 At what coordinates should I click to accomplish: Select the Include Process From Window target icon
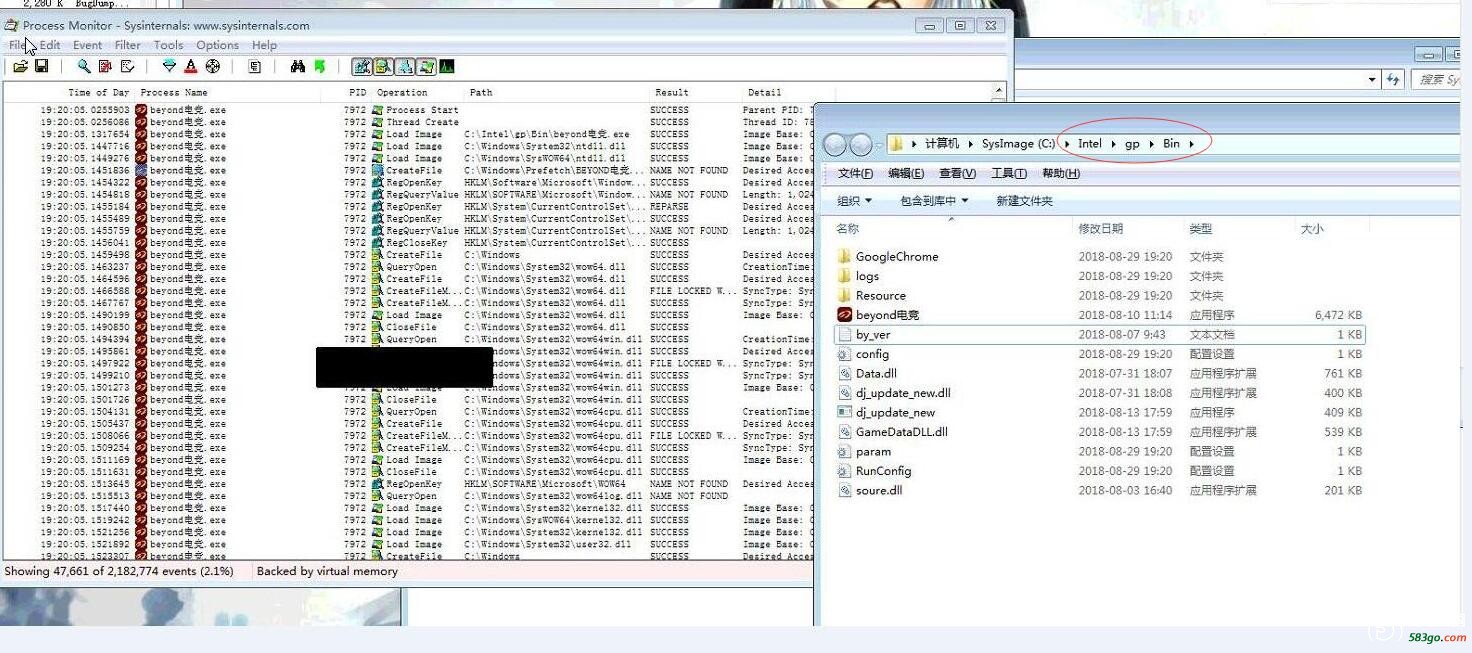coord(213,67)
